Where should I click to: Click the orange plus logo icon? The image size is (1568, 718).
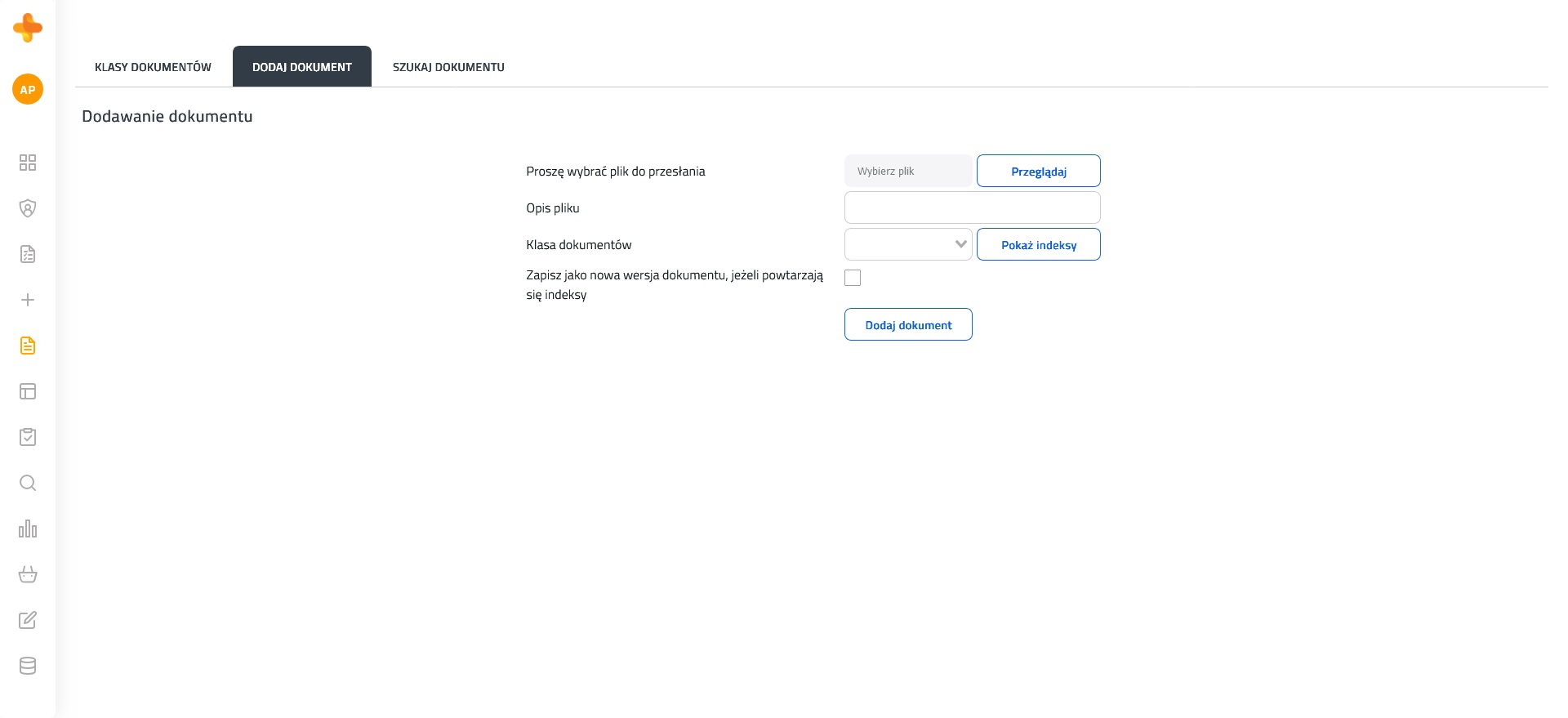click(28, 28)
